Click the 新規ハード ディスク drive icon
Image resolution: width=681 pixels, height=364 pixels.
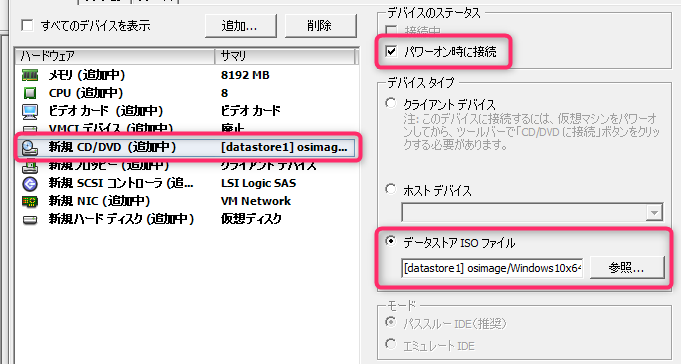[30, 219]
